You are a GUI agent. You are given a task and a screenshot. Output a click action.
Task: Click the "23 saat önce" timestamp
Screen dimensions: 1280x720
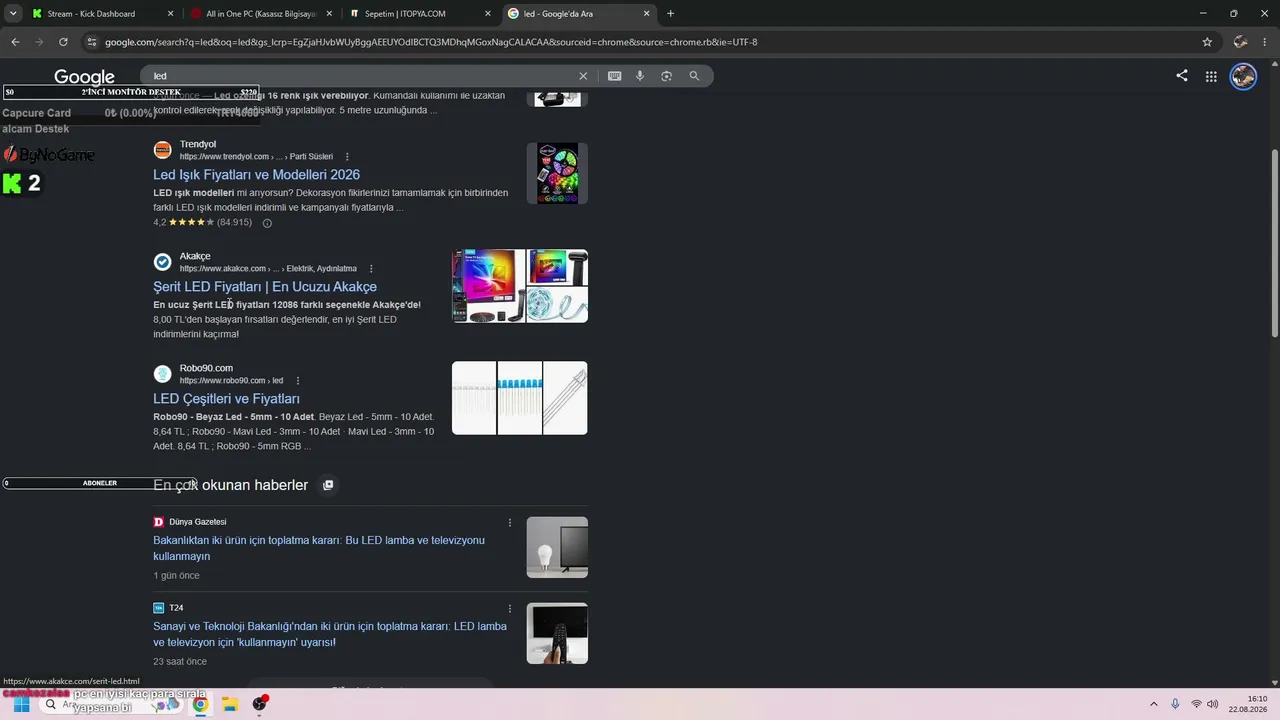180,662
